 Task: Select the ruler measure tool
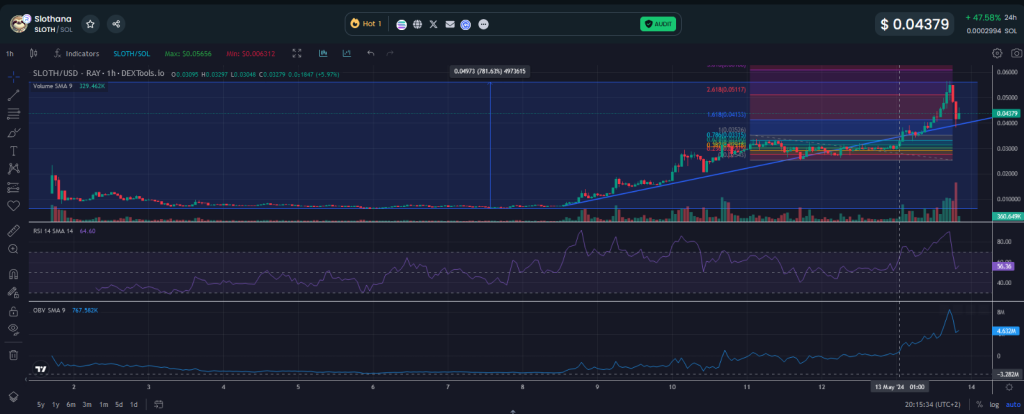[13, 231]
